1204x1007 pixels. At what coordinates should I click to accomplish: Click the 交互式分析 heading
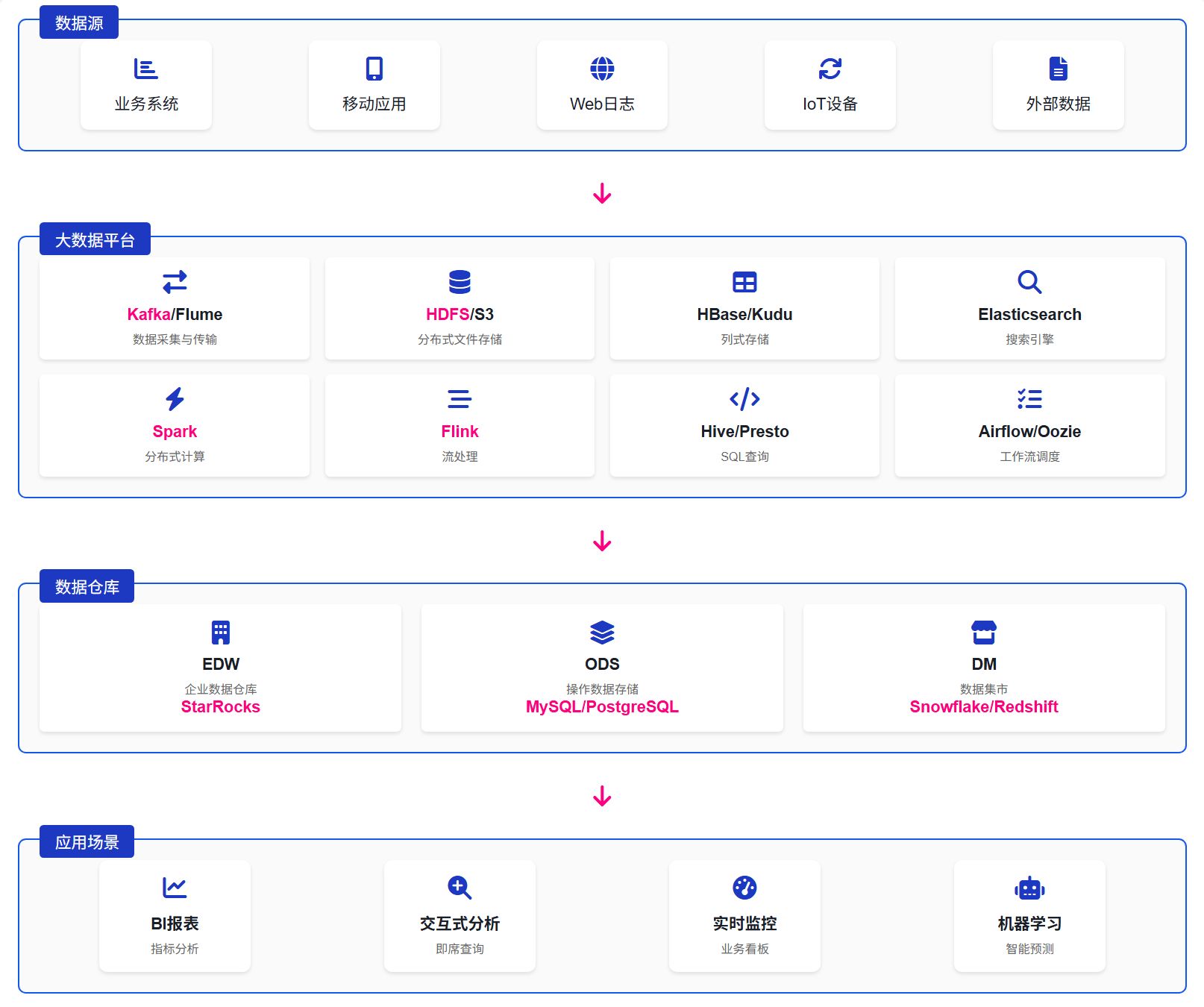[460, 924]
